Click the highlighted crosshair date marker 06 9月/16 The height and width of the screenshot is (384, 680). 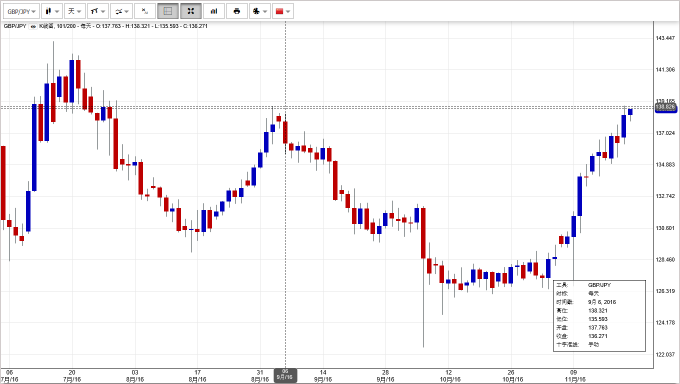pyautogui.click(x=285, y=375)
